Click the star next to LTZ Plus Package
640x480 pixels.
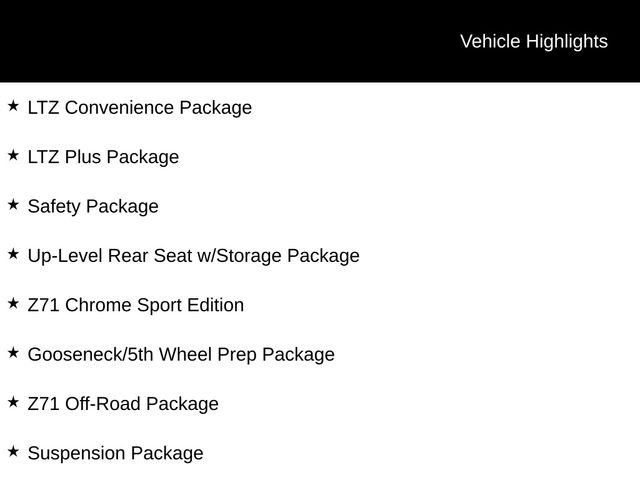coord(13,155)
